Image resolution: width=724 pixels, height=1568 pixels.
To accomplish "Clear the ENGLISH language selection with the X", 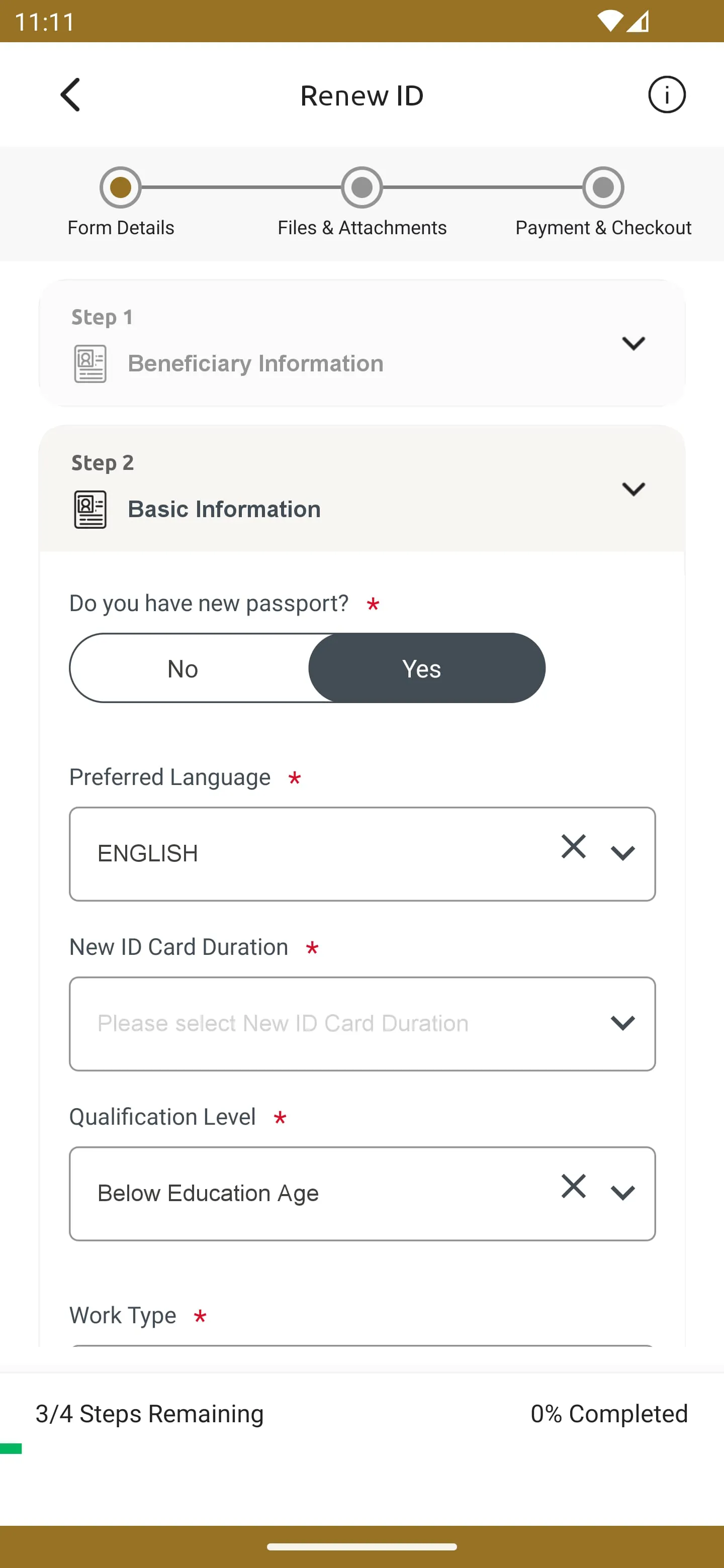I will pos(573,846).
